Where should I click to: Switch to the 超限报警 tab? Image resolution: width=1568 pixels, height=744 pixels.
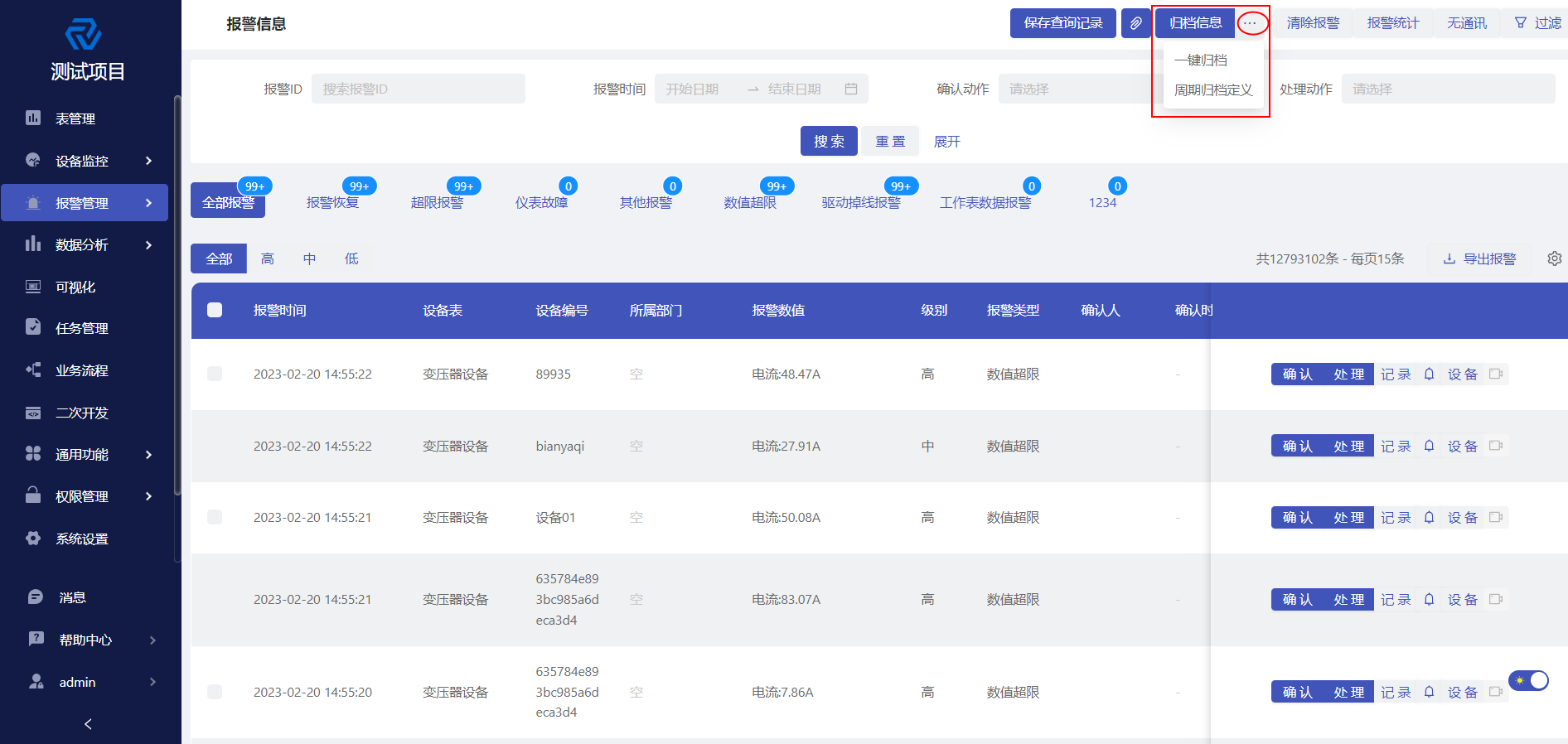(437, 202)
